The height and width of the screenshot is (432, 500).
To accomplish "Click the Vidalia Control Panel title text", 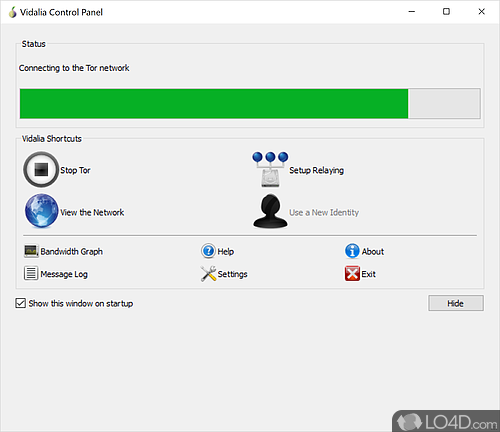I will pyautogui.click(x=61, y=12).
